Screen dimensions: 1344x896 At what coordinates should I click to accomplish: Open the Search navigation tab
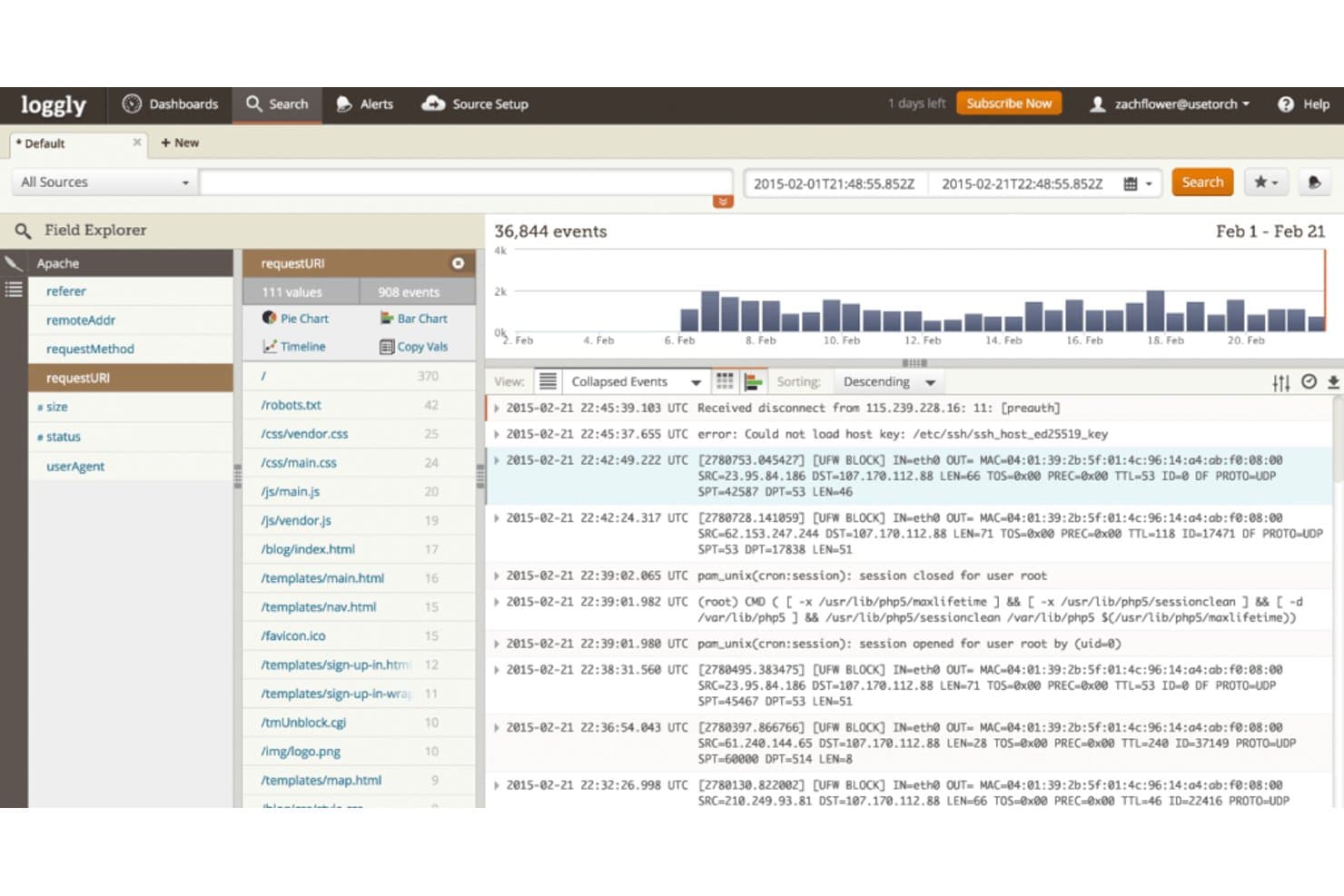click(x=277, y=104)
